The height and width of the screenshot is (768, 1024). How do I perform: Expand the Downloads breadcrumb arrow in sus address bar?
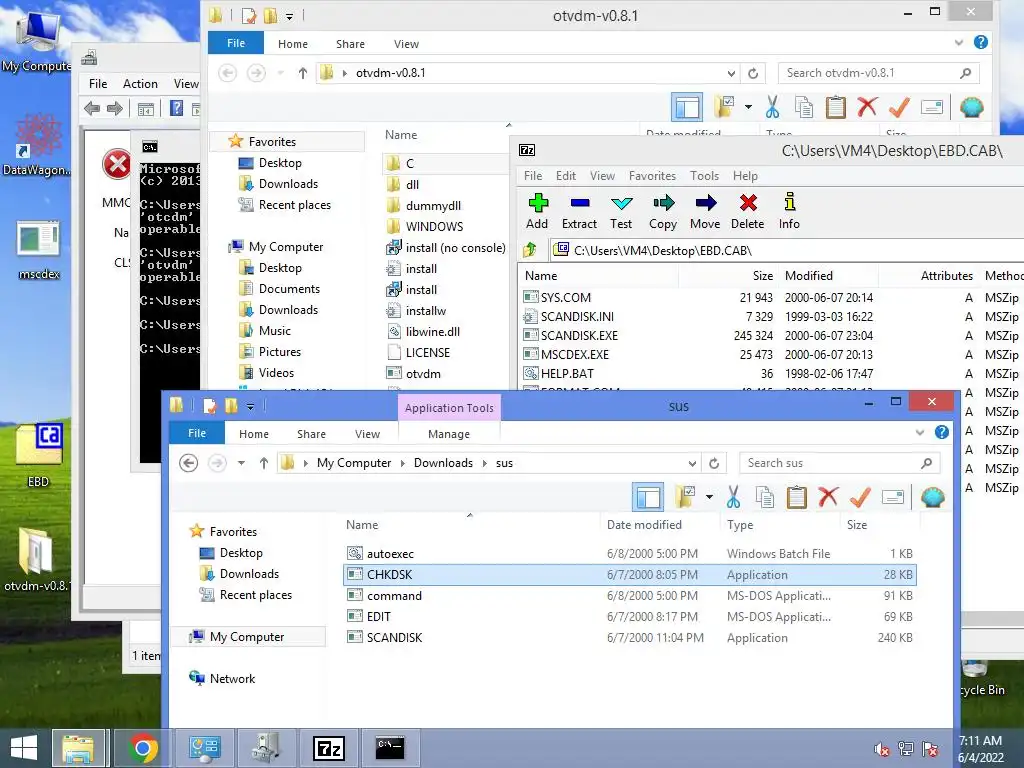click(485, 463)
